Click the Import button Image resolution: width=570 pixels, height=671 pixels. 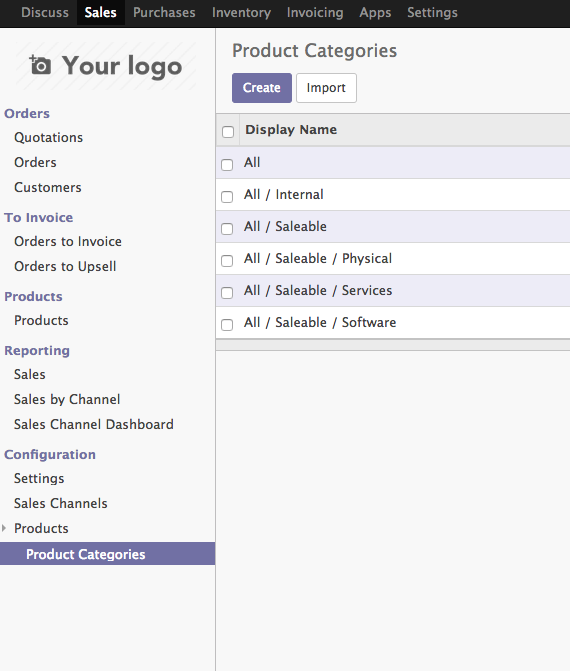326,88
